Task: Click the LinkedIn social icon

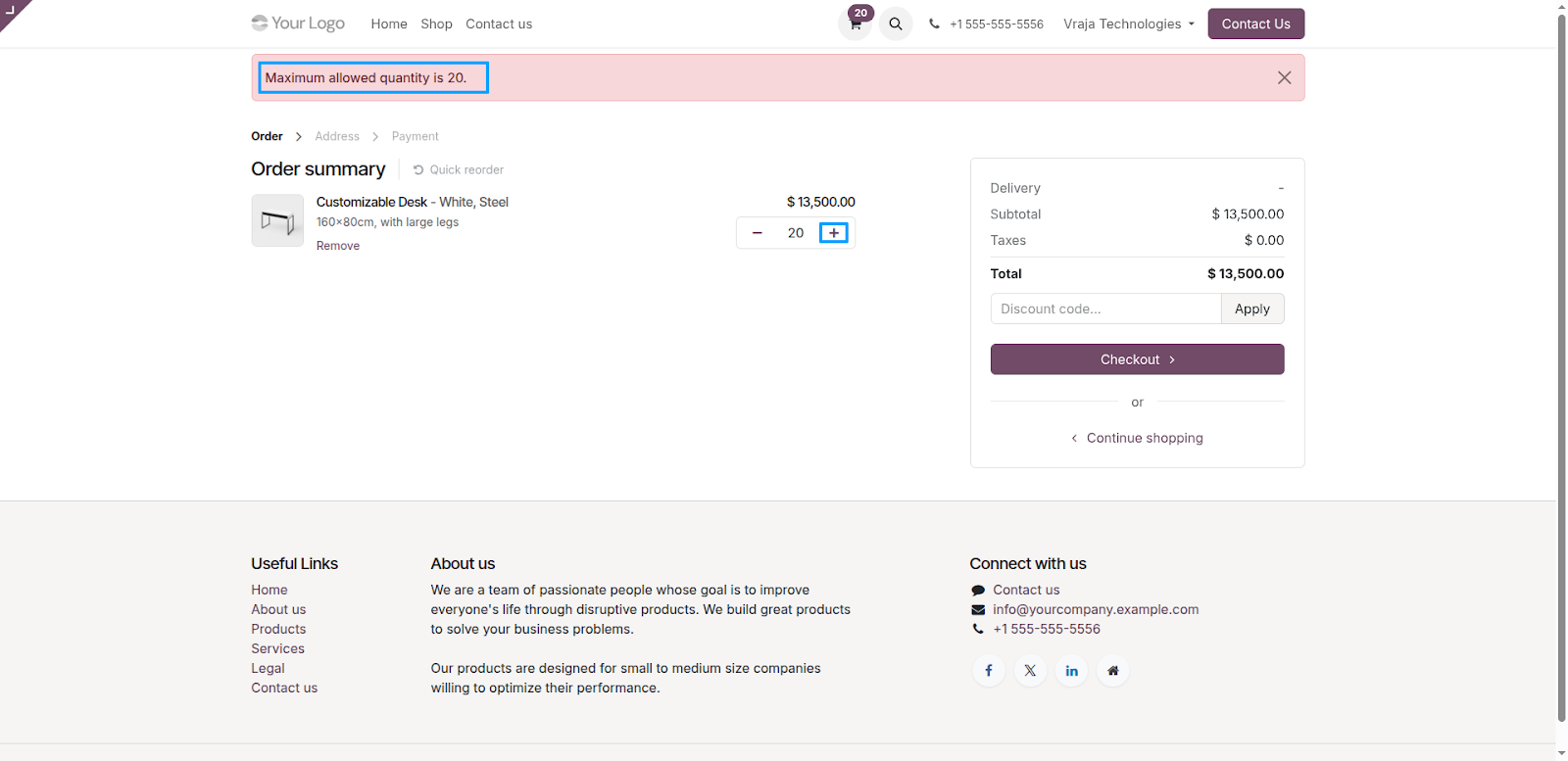Action: [1072, 671]
